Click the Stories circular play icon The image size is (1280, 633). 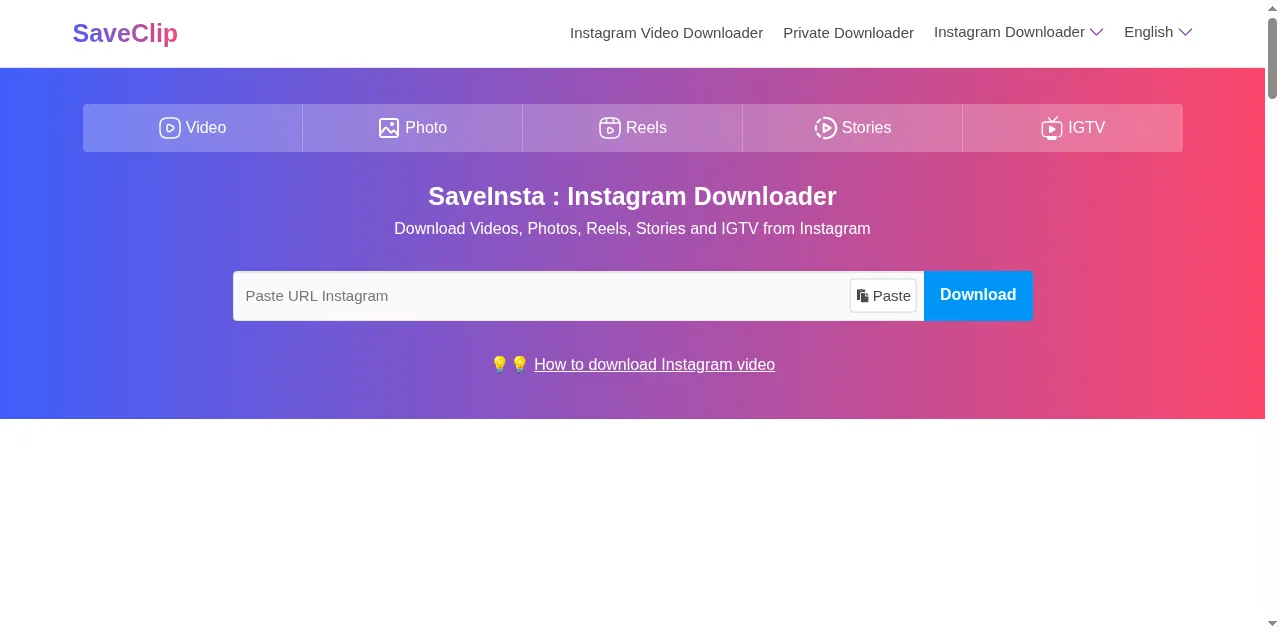point(825,128)
